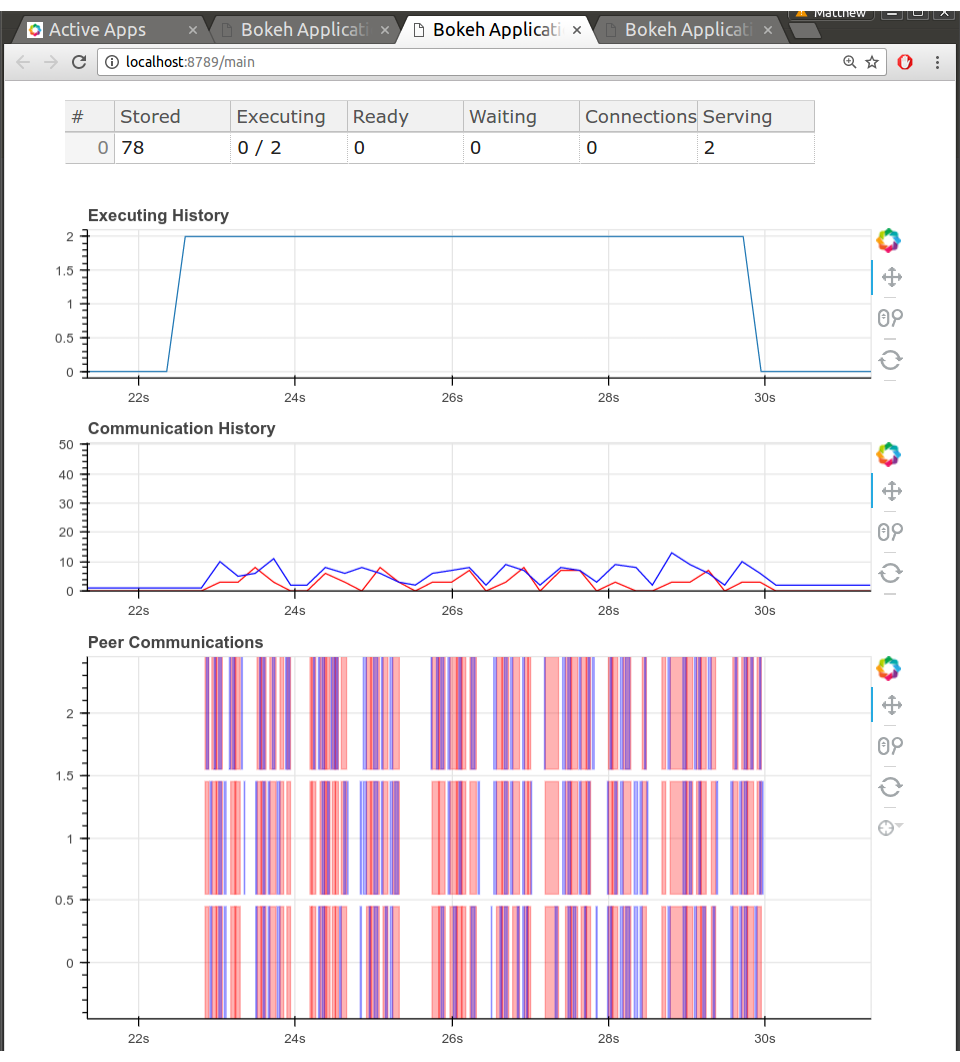960x1062 pixels.
Task: Reset the Peer Communications plot
Action: [889, 787]
